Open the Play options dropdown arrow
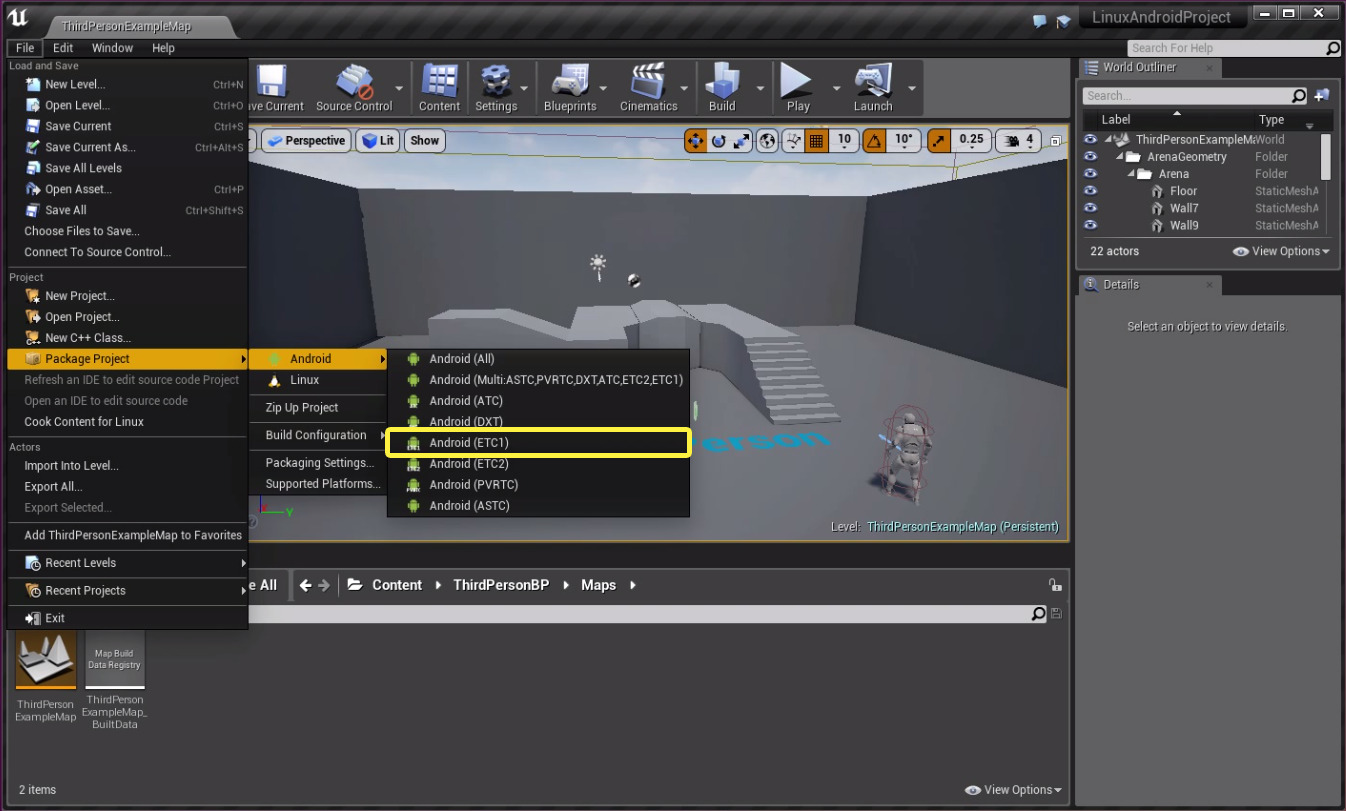 pos(836,88)
